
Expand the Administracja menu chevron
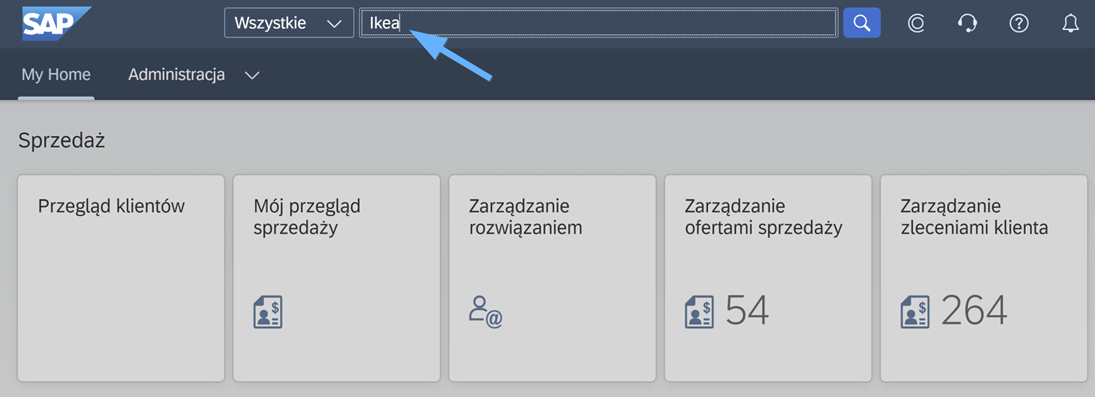[252, 75]
